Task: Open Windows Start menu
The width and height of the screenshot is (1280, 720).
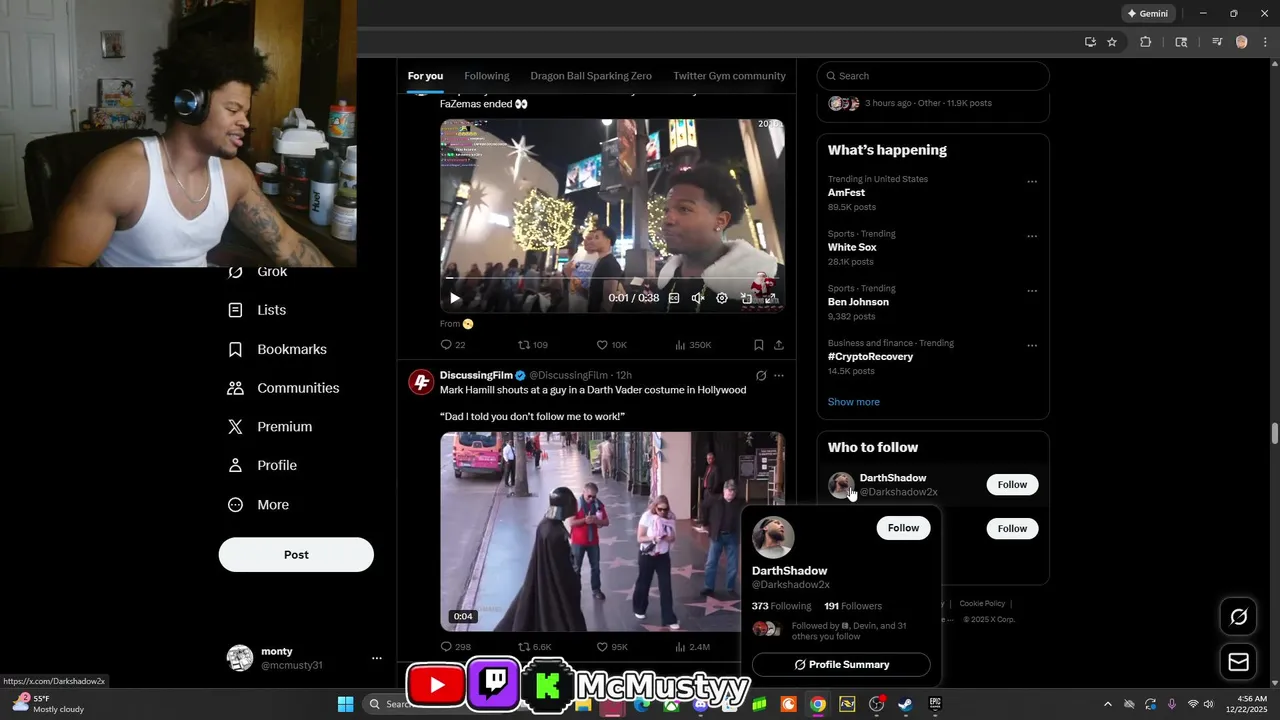Action: (345, 704)
